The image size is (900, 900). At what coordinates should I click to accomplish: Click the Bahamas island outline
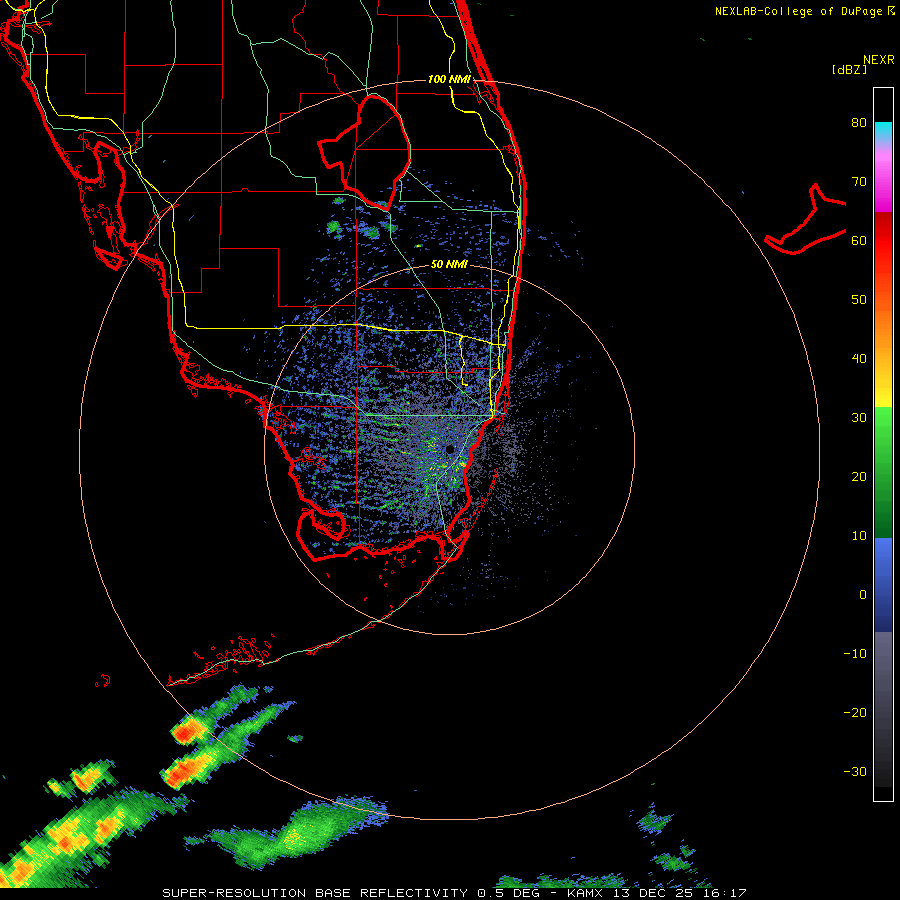click(x=805, y=219)
